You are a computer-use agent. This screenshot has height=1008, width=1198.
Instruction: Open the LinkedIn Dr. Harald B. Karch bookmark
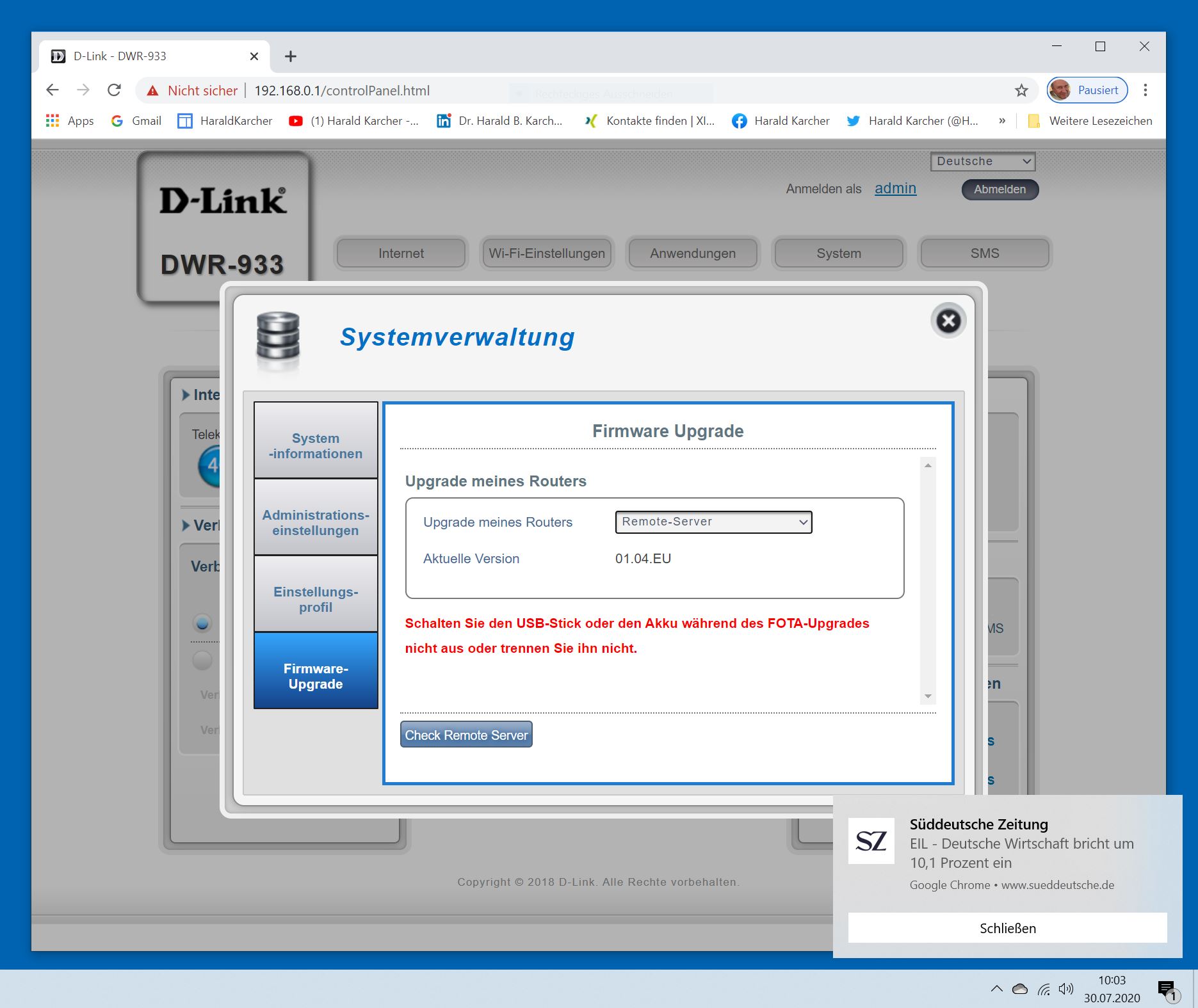click(x=499, y=121)
